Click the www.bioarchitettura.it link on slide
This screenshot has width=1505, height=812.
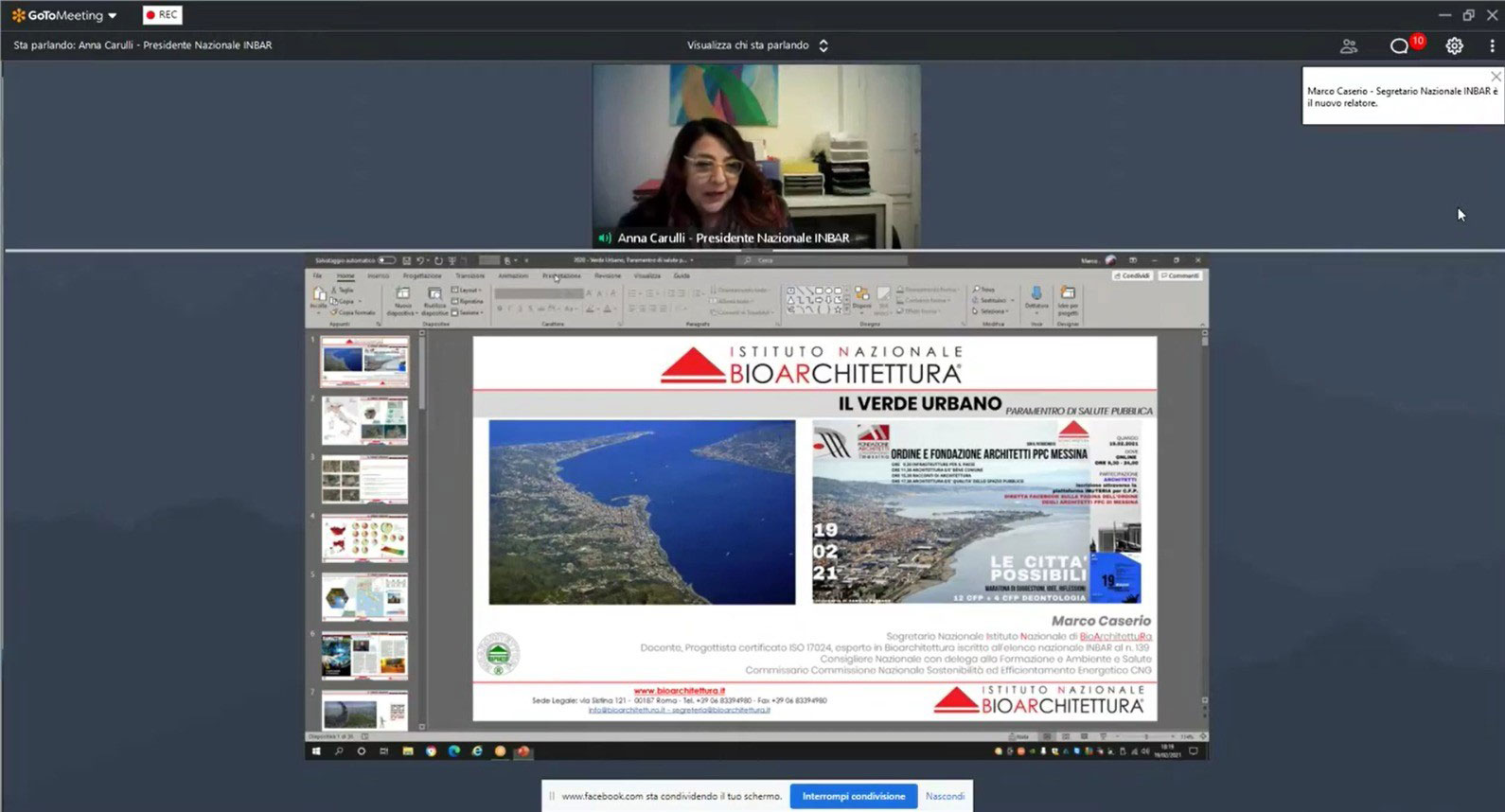[x=679, y=691]
